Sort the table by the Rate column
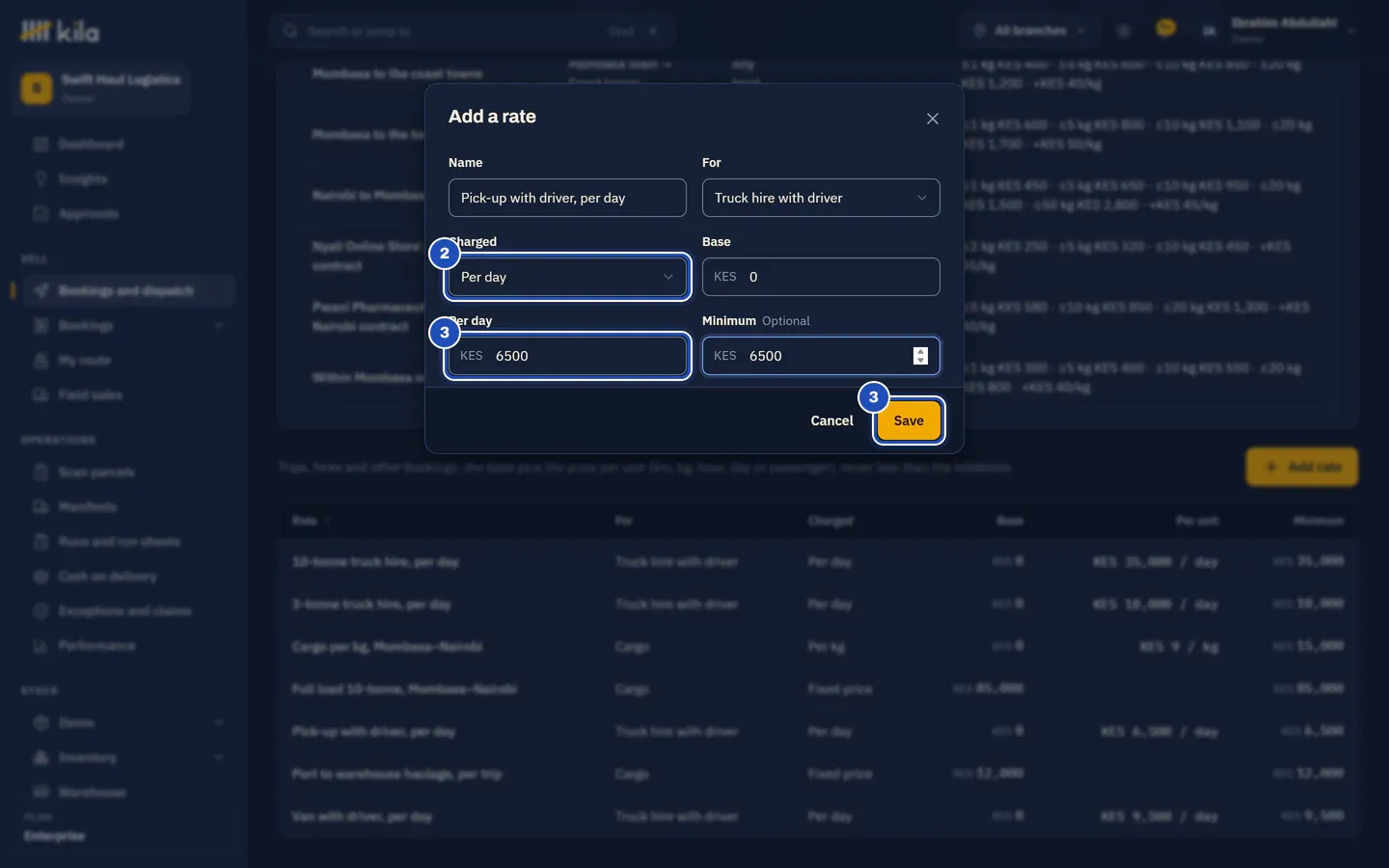This screenshot has height=868, width=1389. (311, 521)
